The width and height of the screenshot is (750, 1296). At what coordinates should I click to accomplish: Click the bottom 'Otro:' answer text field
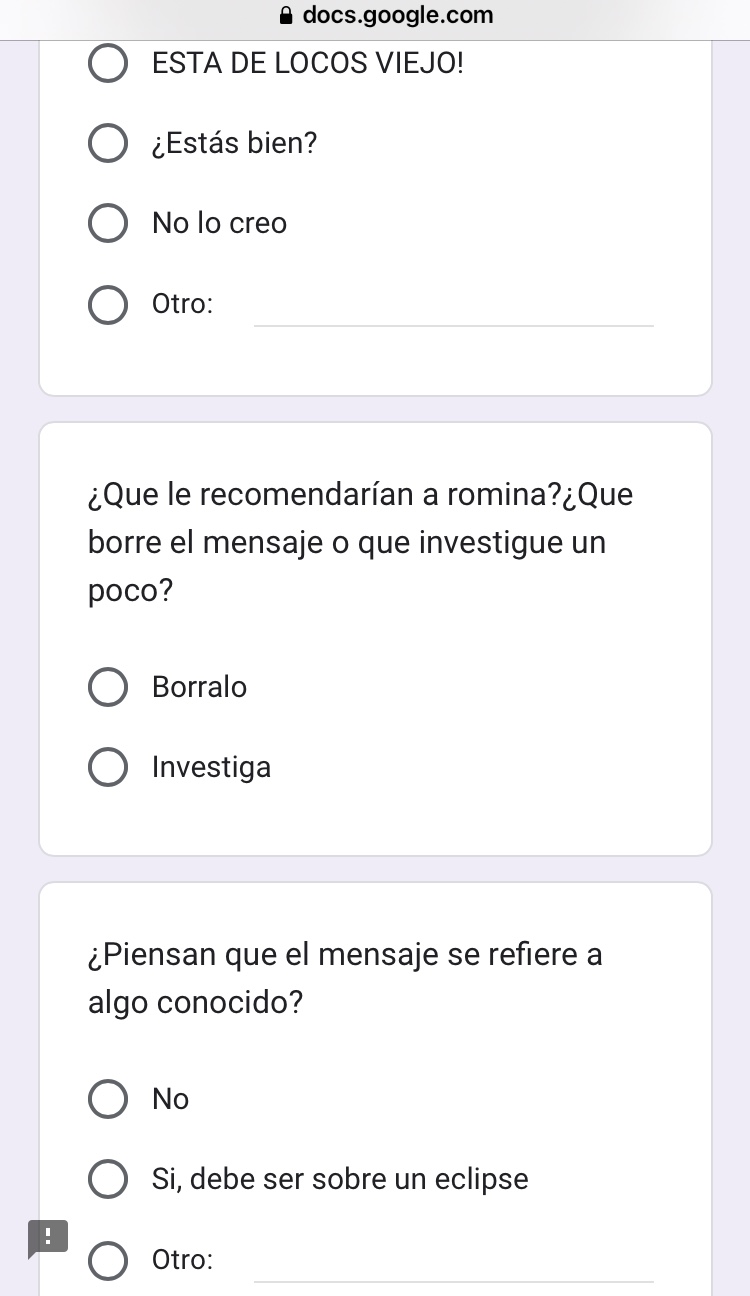coord(454,1264)
